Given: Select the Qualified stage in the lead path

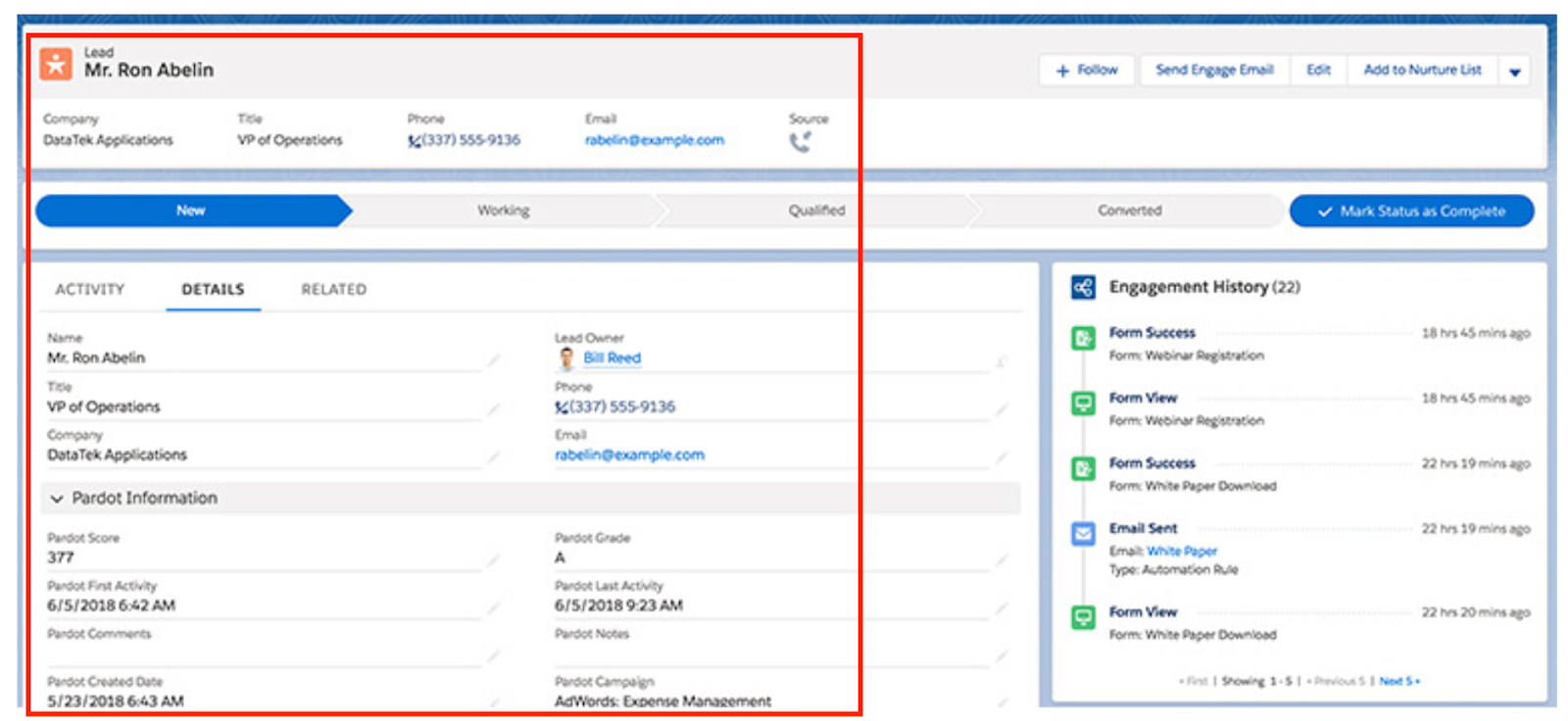Looking at the screenshot, I should tap(816, 211).
